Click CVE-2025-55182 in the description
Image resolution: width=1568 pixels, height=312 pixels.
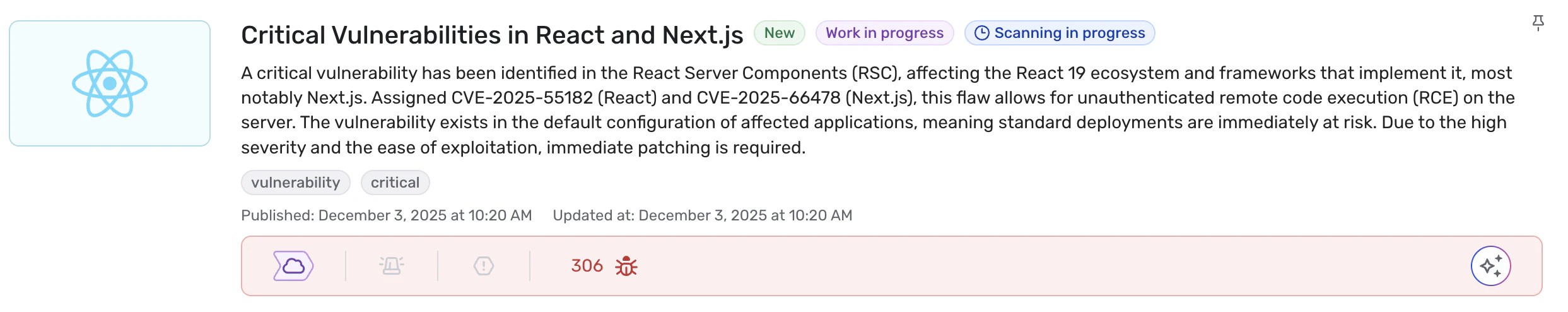coord(522,98)
